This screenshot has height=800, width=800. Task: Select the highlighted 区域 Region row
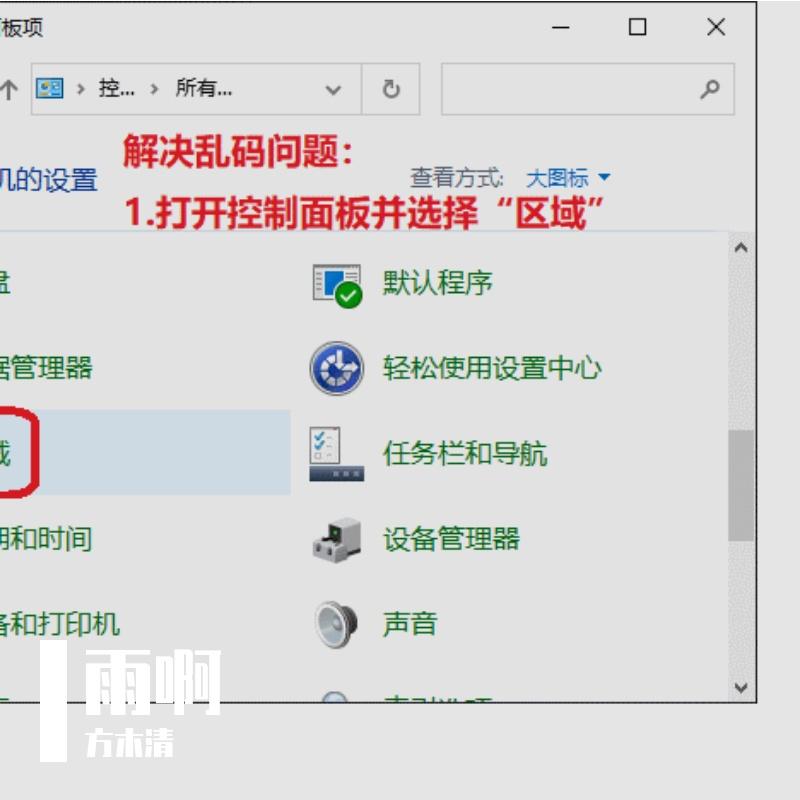(x=145, y=452)
